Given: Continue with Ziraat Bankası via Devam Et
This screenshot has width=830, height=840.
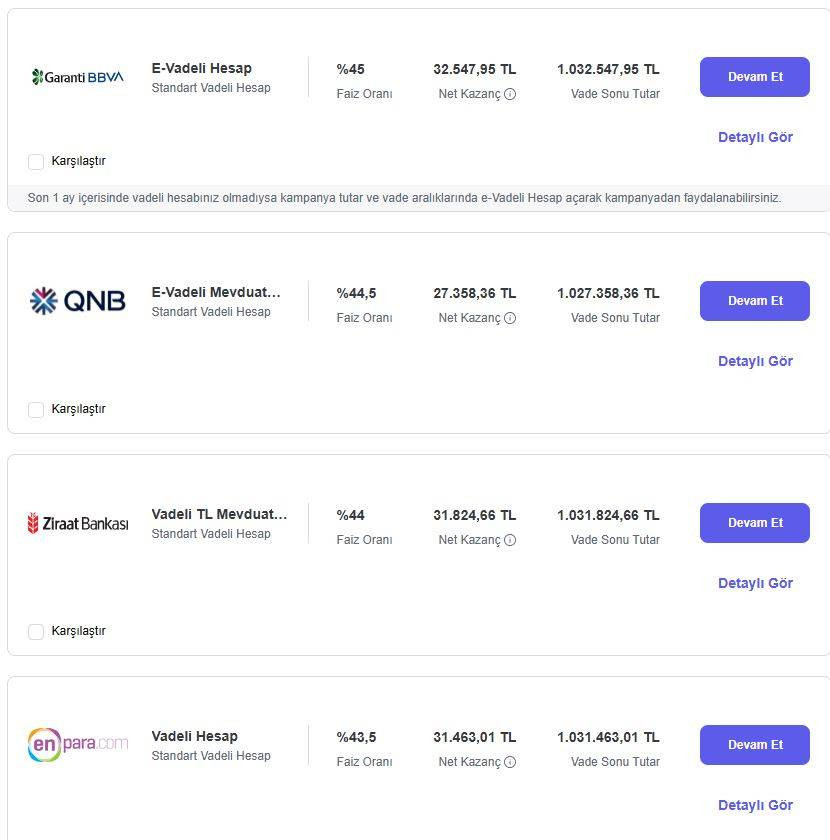Looking at the screenshot, I should (754, 523).
